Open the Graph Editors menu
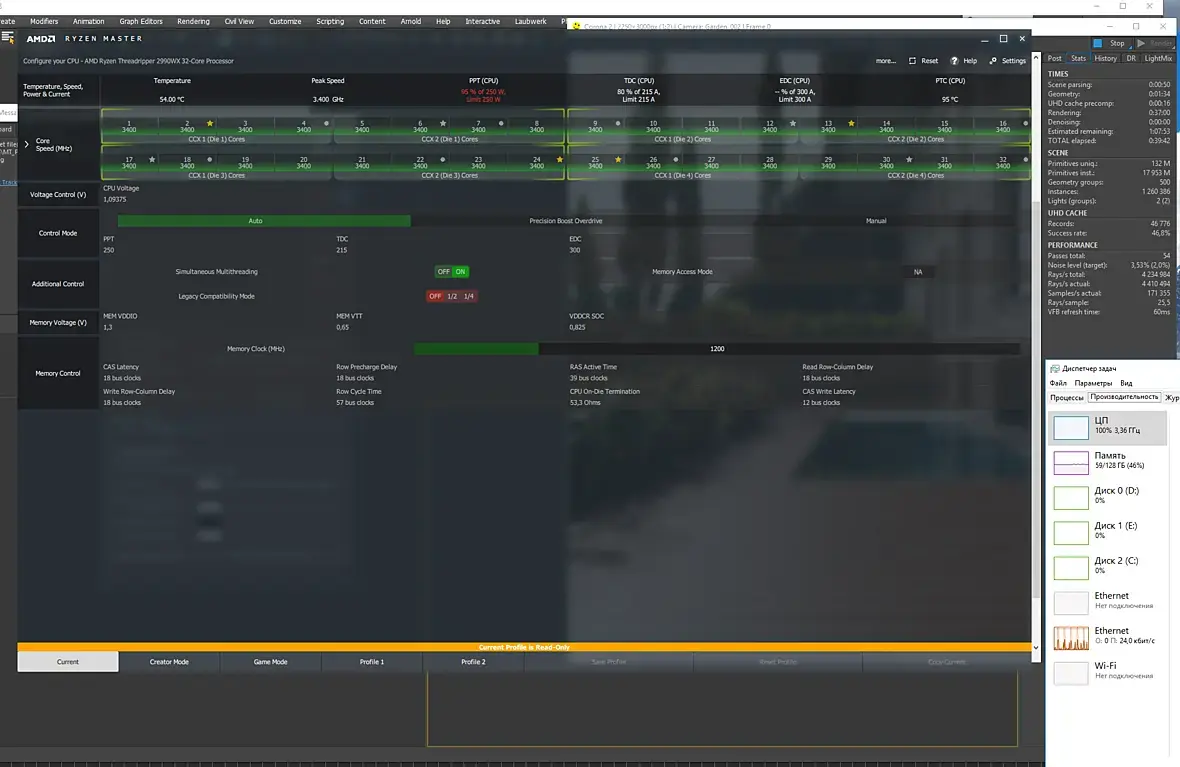Viewport: 1180px width, 767px height. [x=141, y=21]
